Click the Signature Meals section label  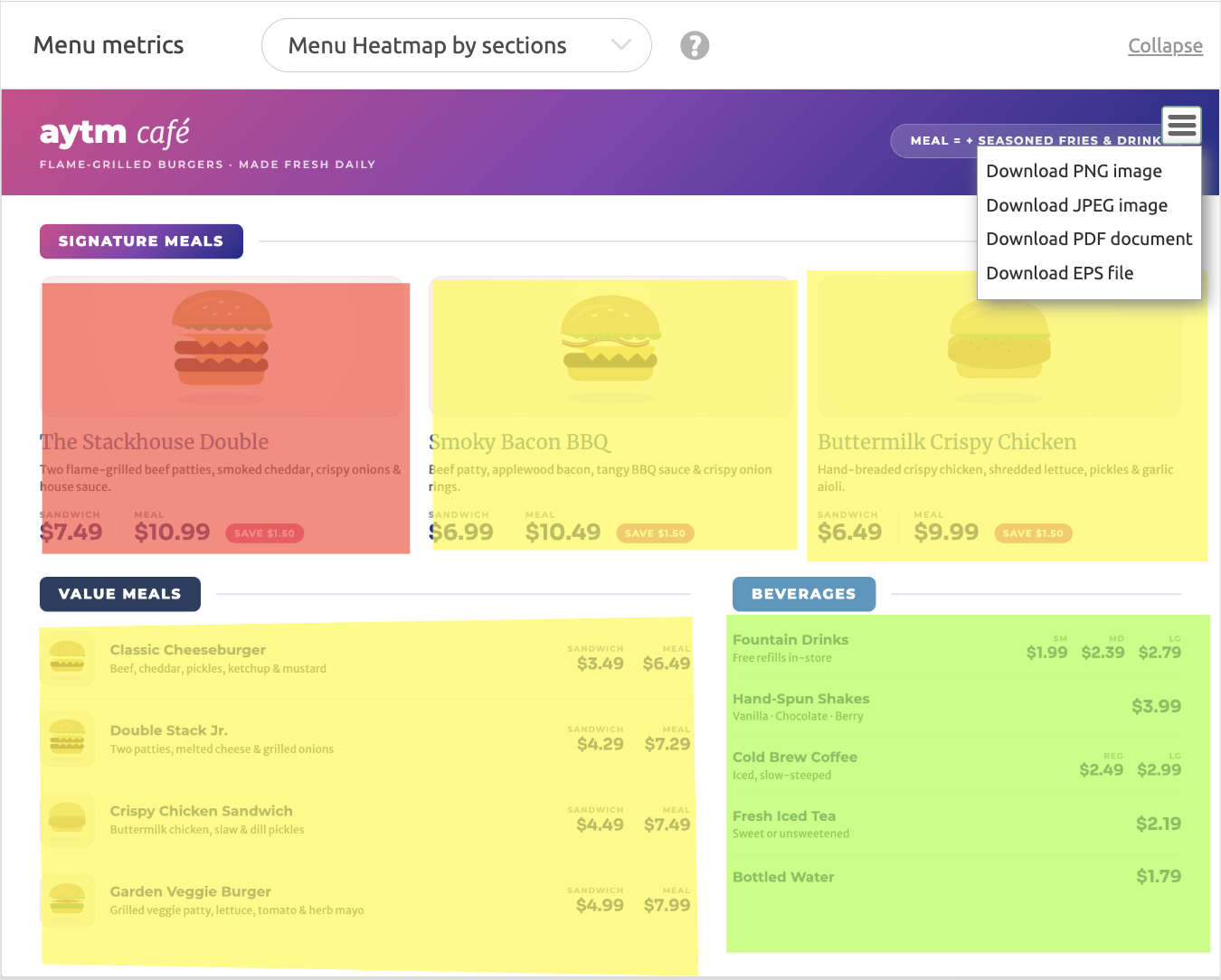(x=141, y=241)
